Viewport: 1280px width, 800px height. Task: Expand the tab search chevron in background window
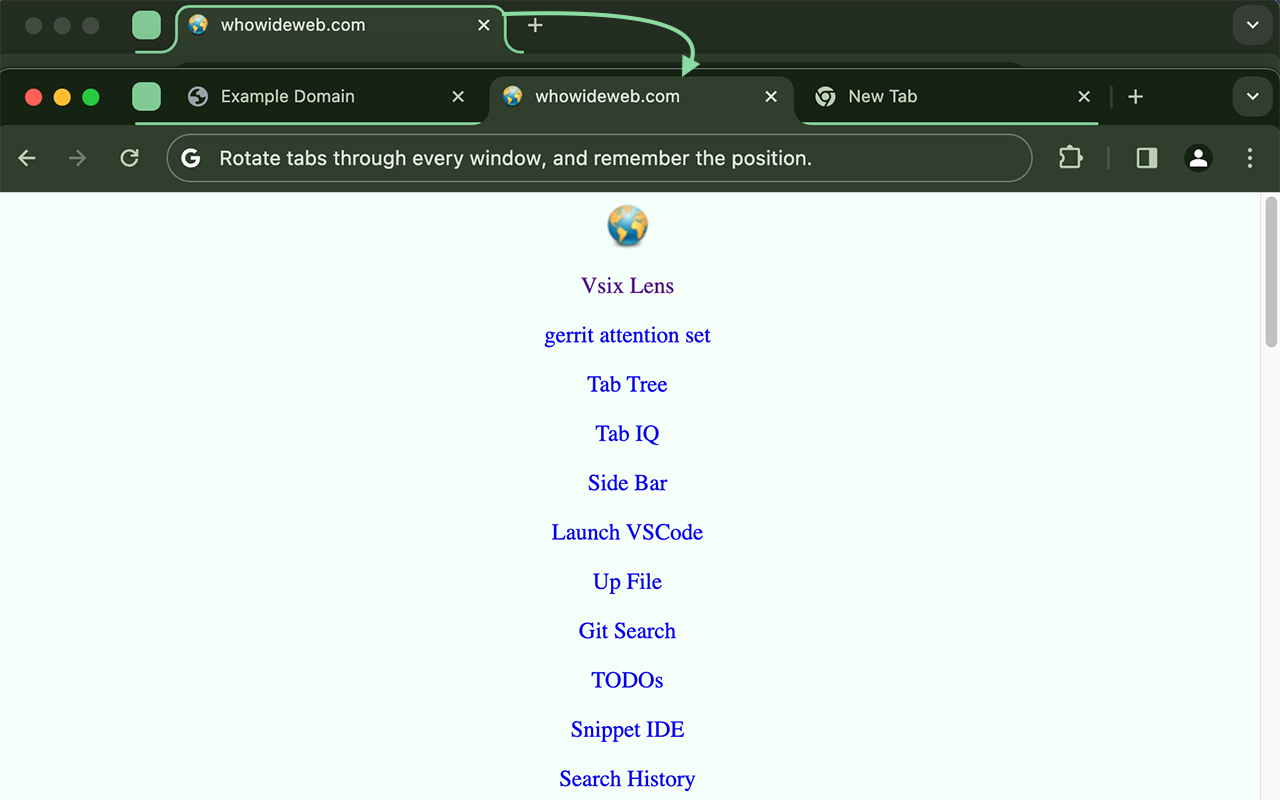click(1252, 25)
